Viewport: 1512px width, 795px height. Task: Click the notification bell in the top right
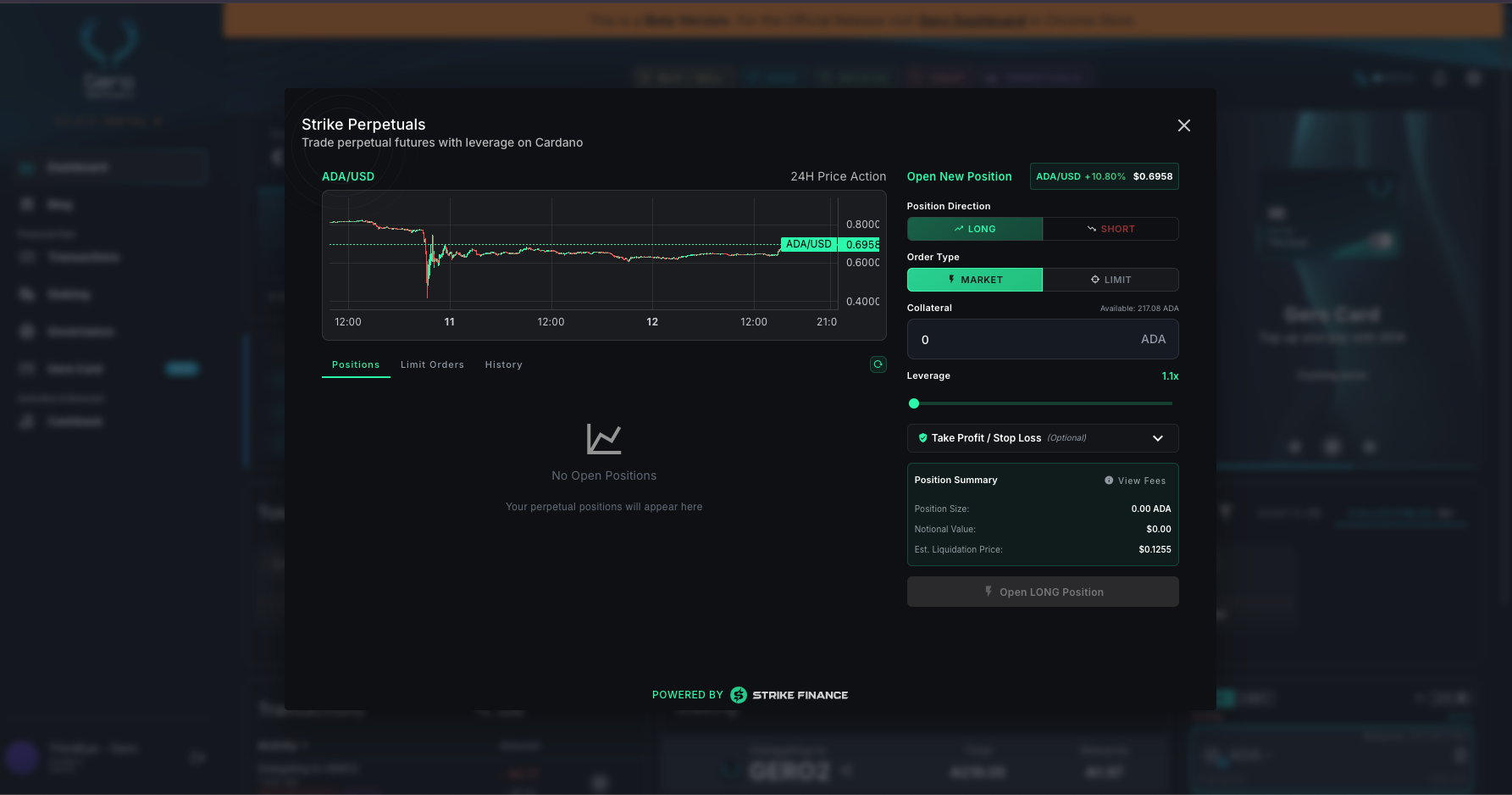pyautogui.click(x=1439, y=77)
